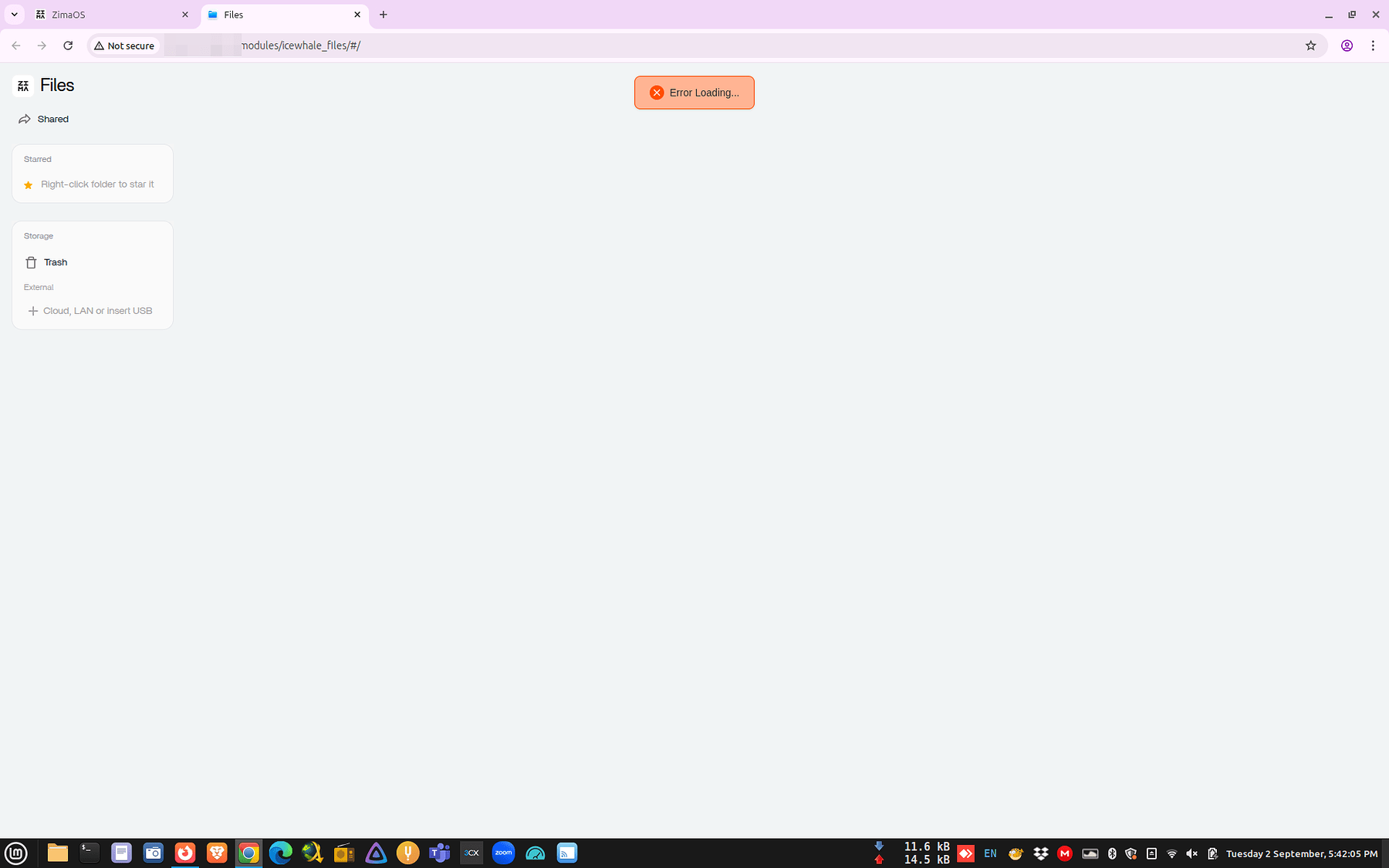Expand the tab search chevron
The width and height of the screenshot is (1389, 868).
14,15
